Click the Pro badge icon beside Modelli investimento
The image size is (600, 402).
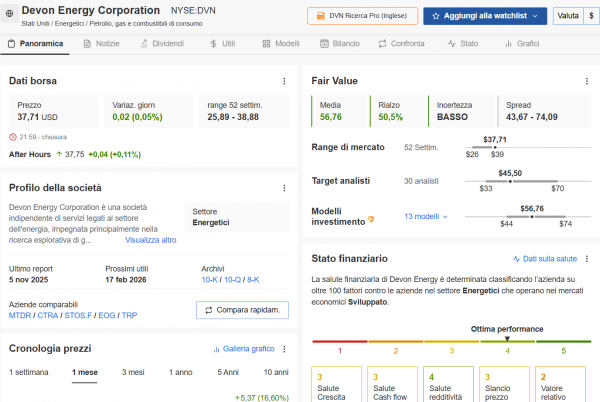372,217
